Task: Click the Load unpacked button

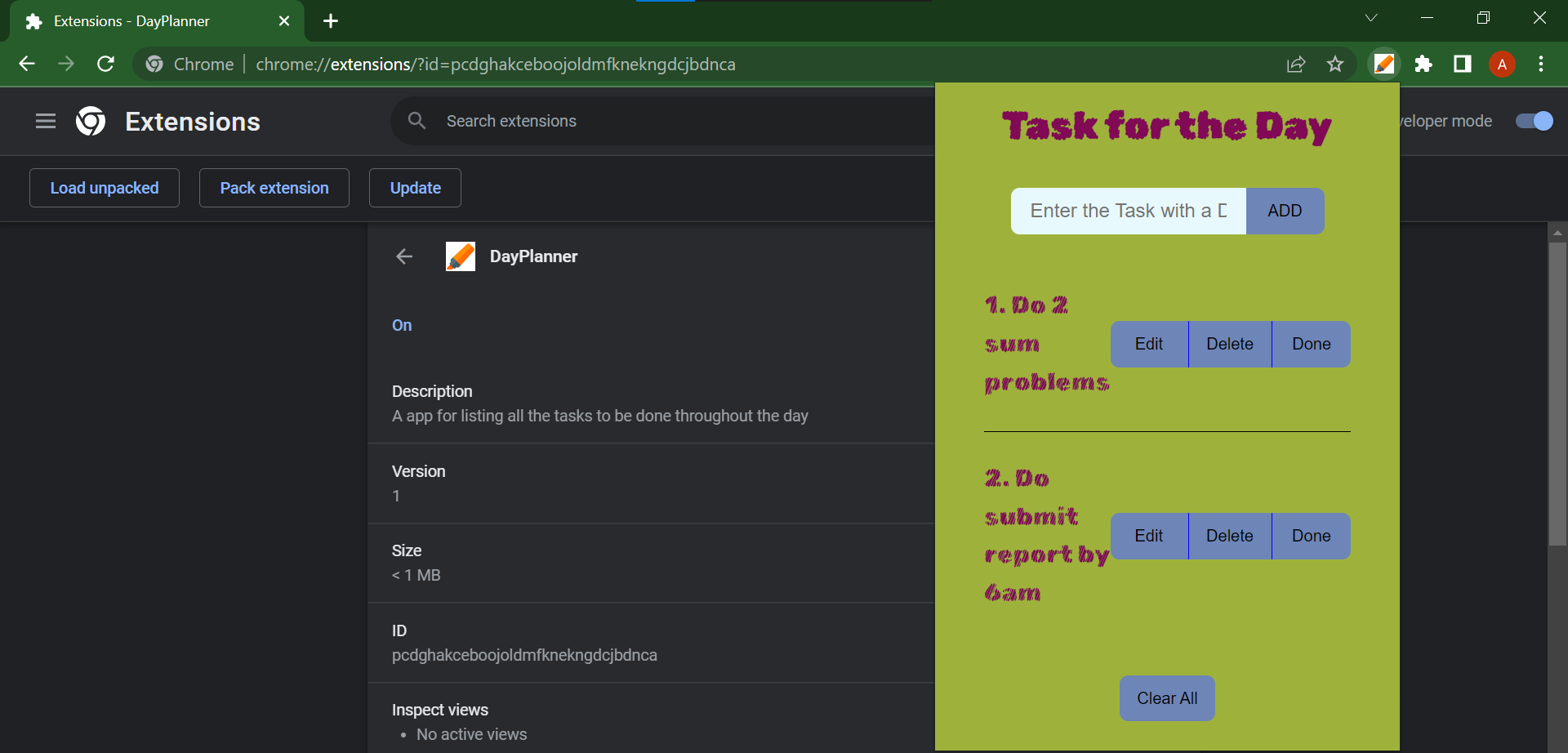Action: pyautogui.click(x=105, y=188)
